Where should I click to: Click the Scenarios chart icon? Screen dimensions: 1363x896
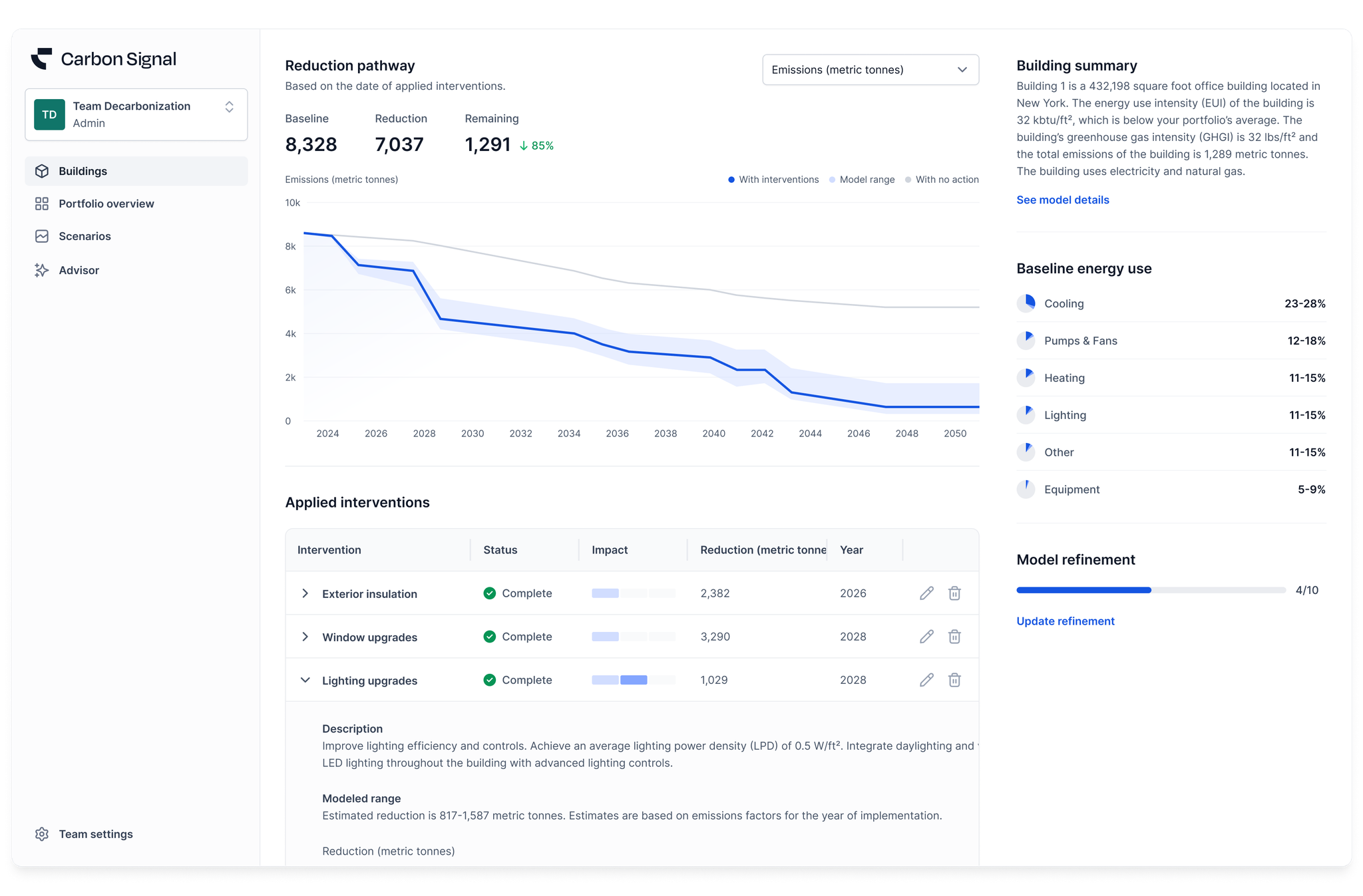pyautogui.click(x=42, y=236)
